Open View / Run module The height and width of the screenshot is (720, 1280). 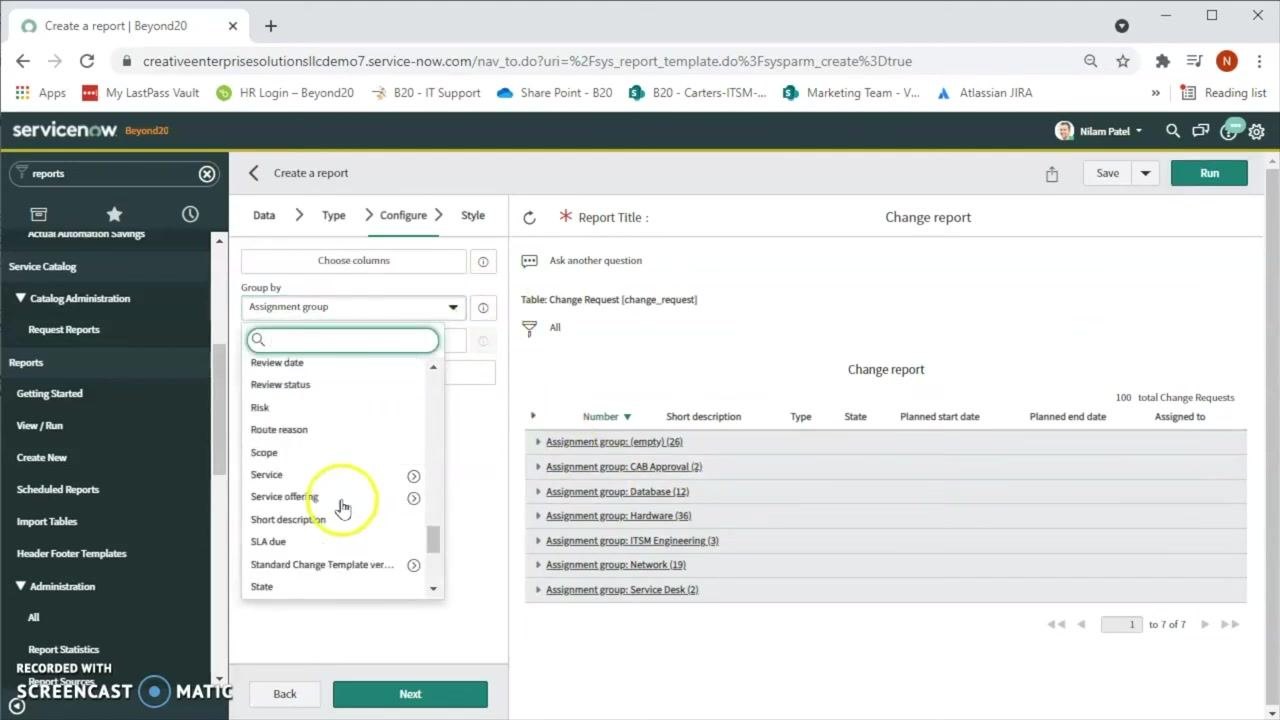pyautogui.click(x=40, y=425)
